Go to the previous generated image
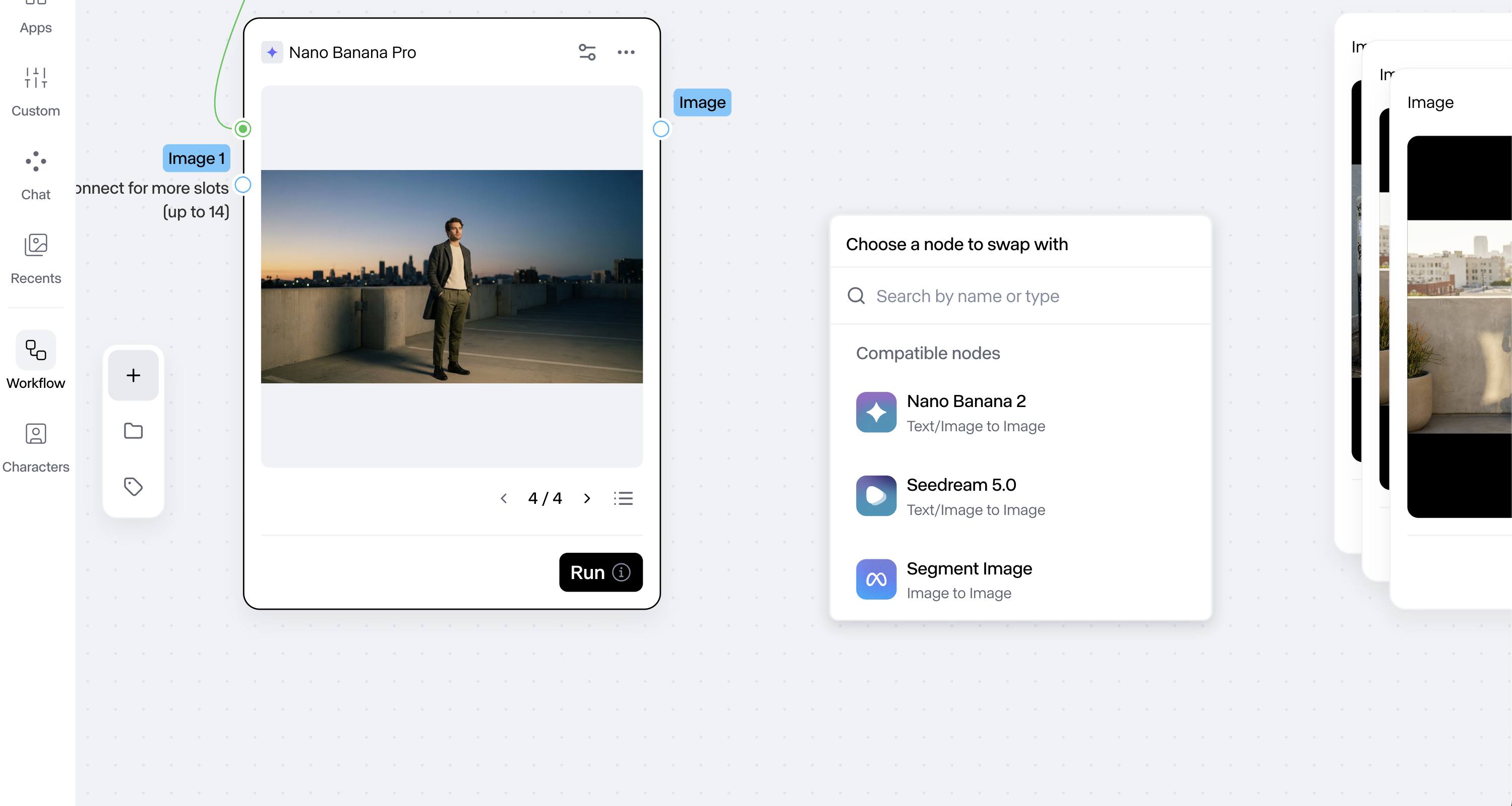 point(504,498)
